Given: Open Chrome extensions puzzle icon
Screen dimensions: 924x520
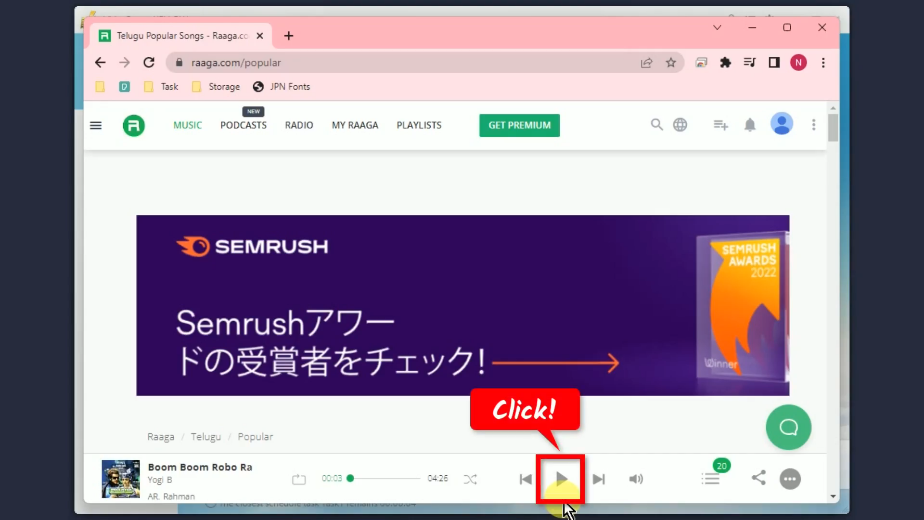Looking at the screenshot, I should 725,62.
